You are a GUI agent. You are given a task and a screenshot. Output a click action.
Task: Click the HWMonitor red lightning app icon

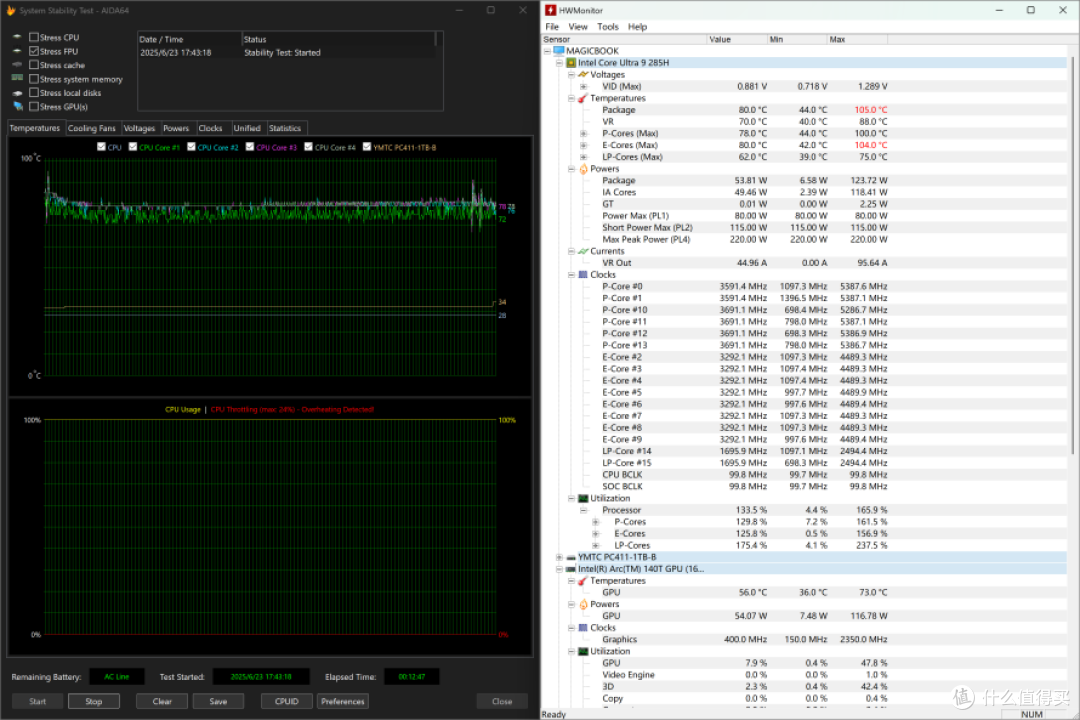pyautogui.click(x=550, y=10)
